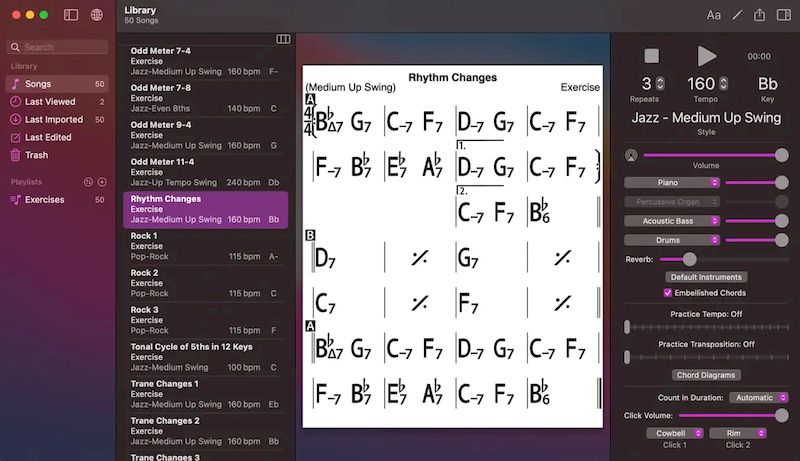Open Last Viewed list
The width and height of the screenshot is (800, 461).
coord(57,101)
